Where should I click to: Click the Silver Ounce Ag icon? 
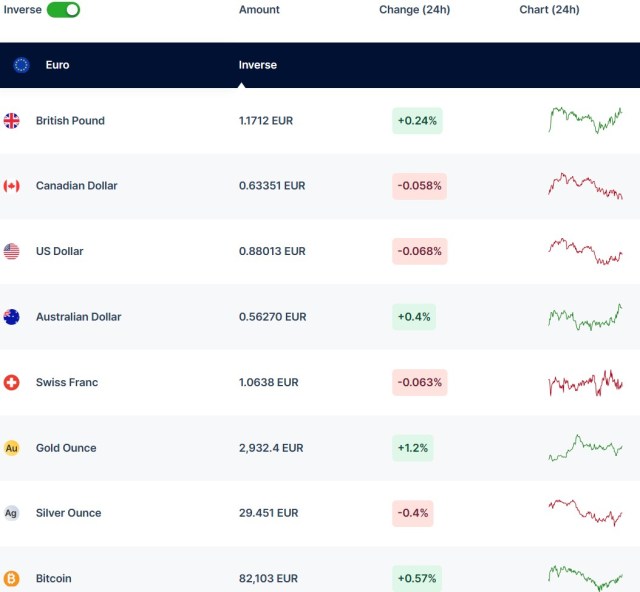tap(12, 513)
